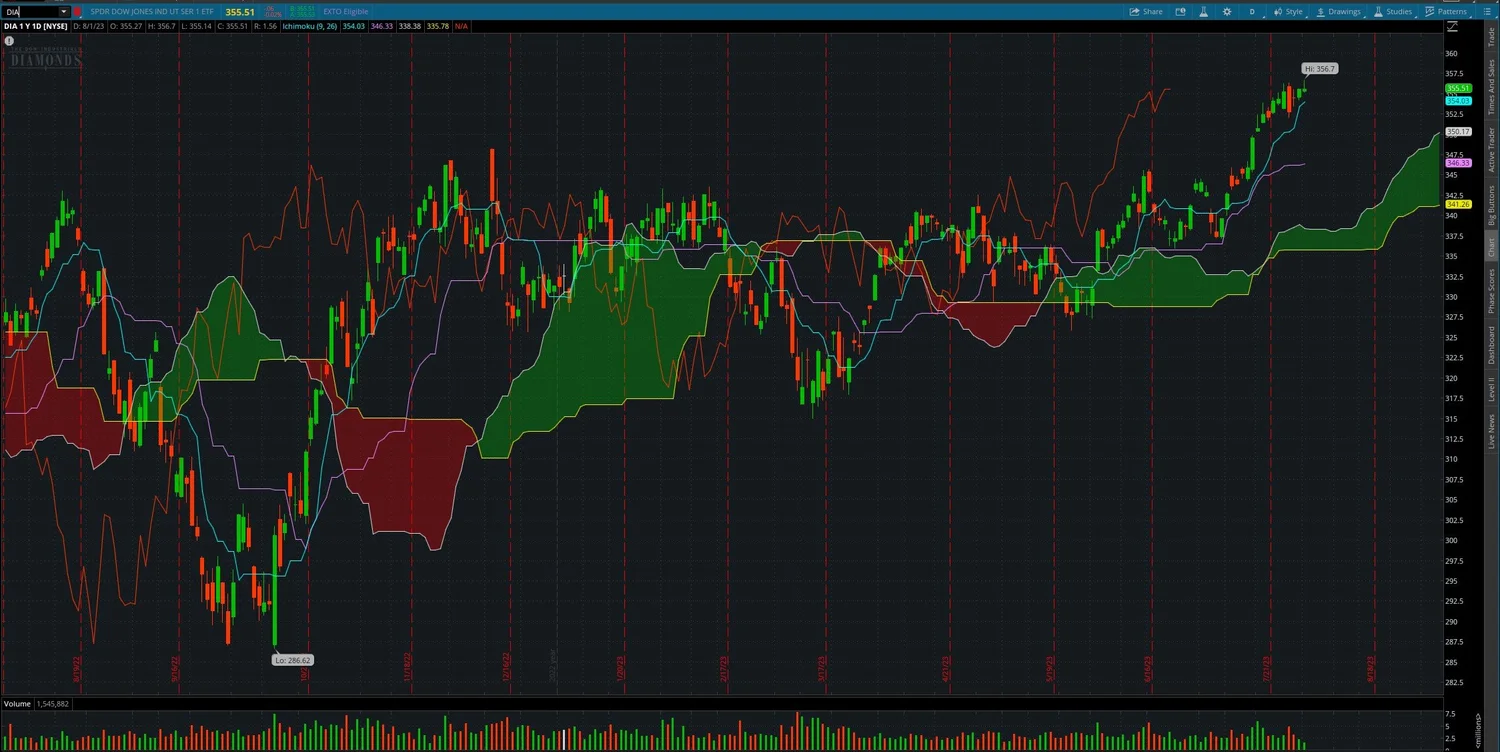Viewport: 1500px width, 752px height.
Task: Open the chart info icon
Action: click(x=8, y=40)
